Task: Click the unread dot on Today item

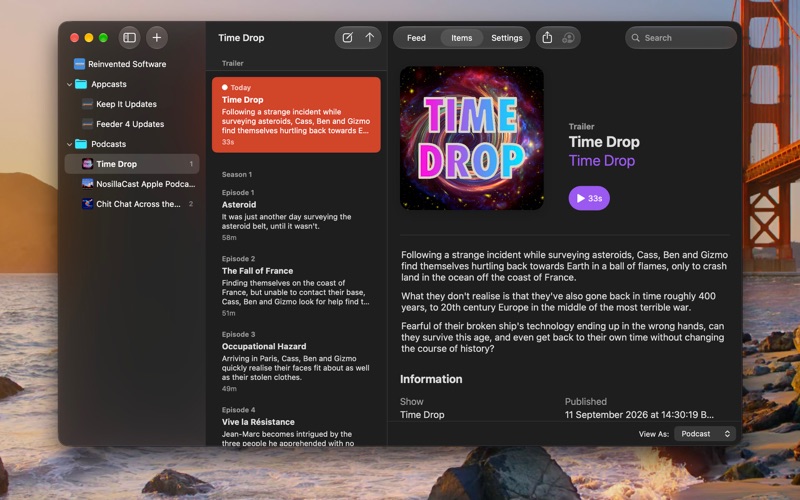Action: tap(224, 87)
